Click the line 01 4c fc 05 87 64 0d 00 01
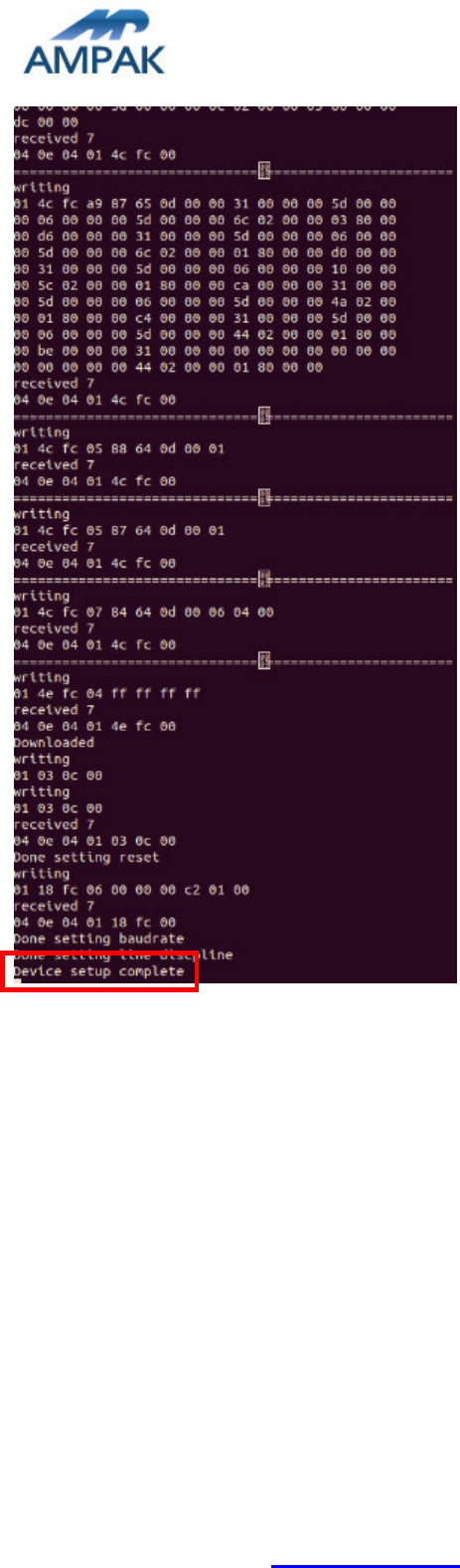 click(119, 530)
